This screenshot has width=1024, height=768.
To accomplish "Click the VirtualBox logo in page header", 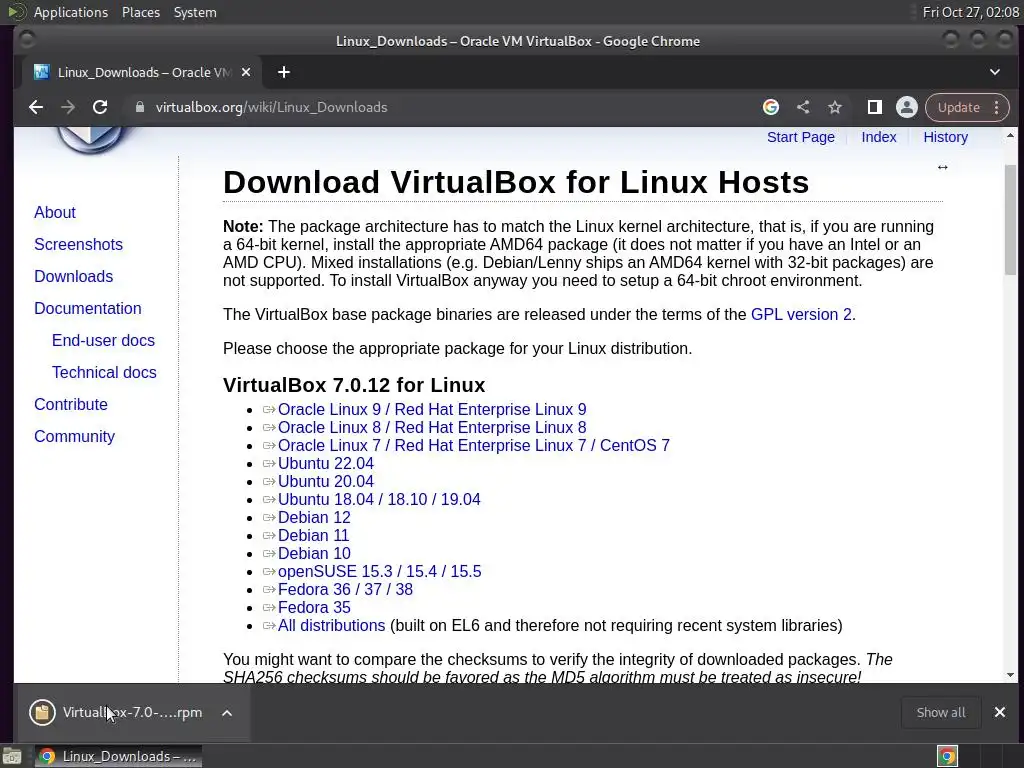I will (91, 139).
